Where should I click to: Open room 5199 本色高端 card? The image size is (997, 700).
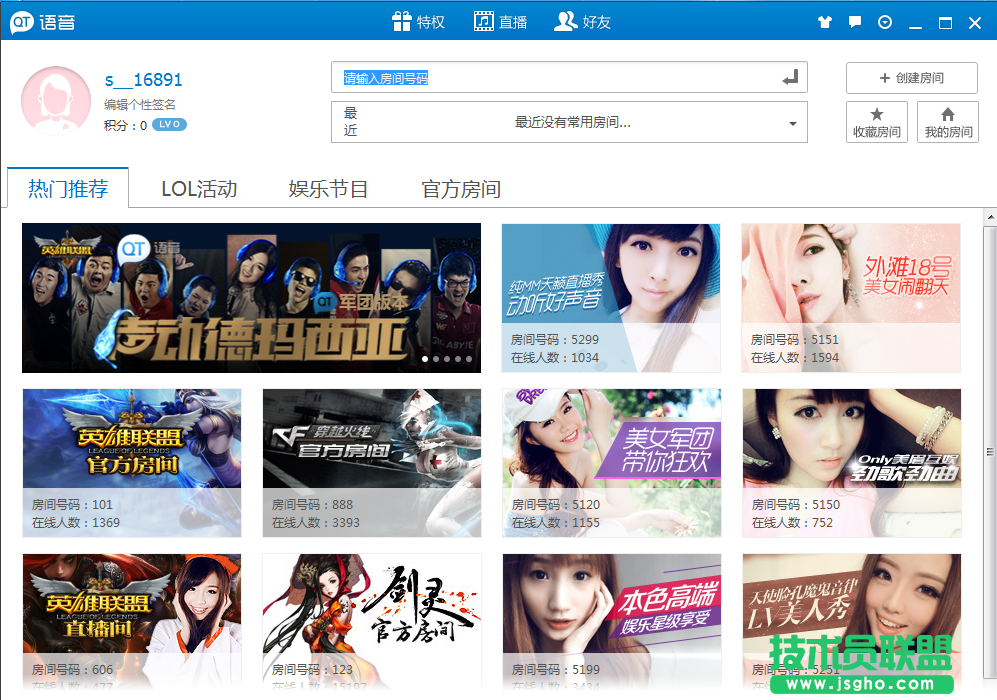(x=612, y=622)
